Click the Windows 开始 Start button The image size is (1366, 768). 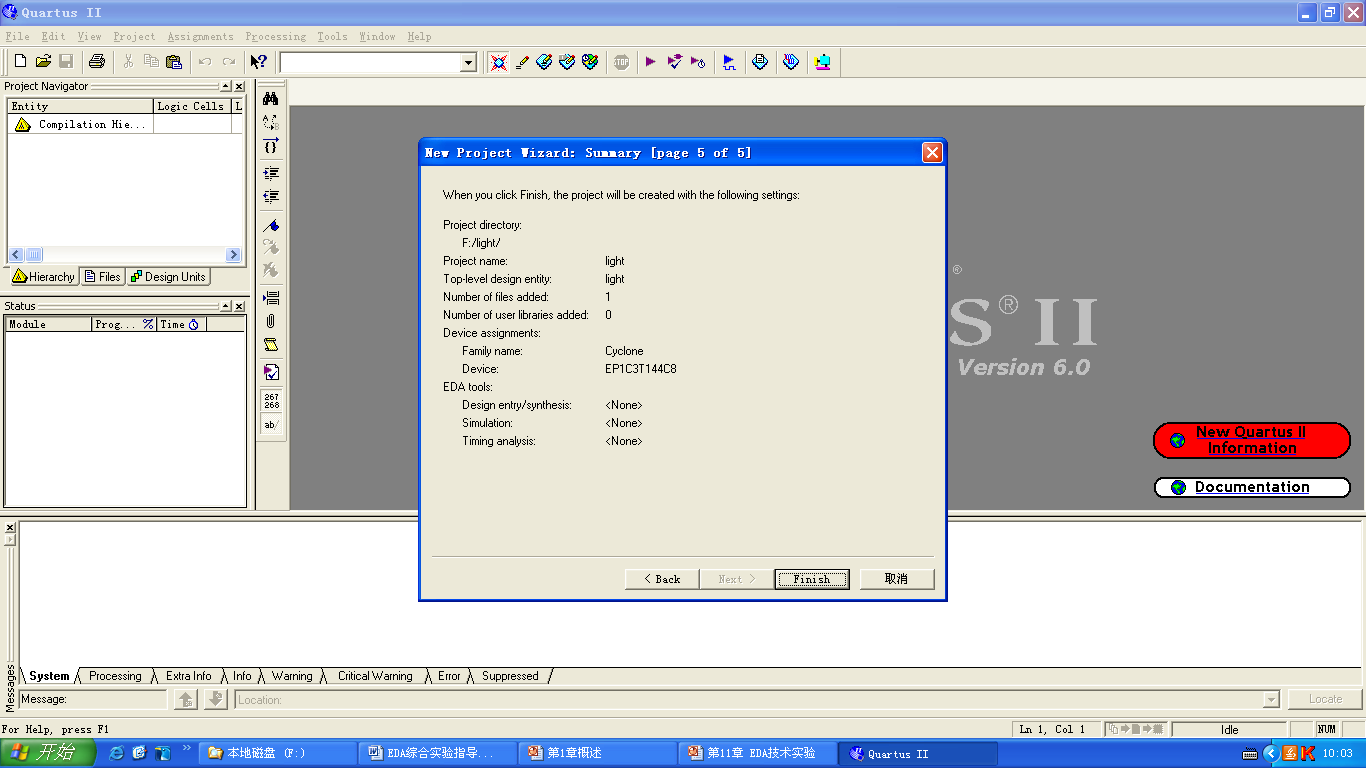[x=48, y=752]
